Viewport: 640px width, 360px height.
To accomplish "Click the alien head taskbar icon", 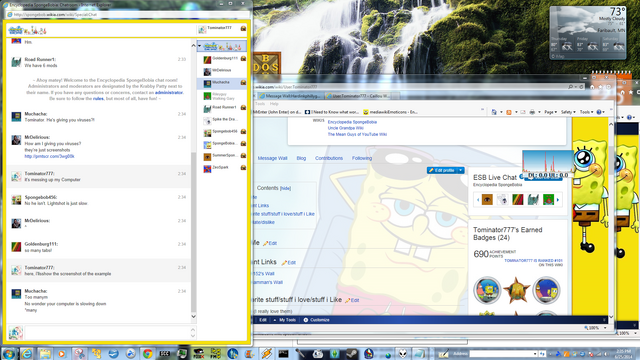I will (x=403, y=353).
